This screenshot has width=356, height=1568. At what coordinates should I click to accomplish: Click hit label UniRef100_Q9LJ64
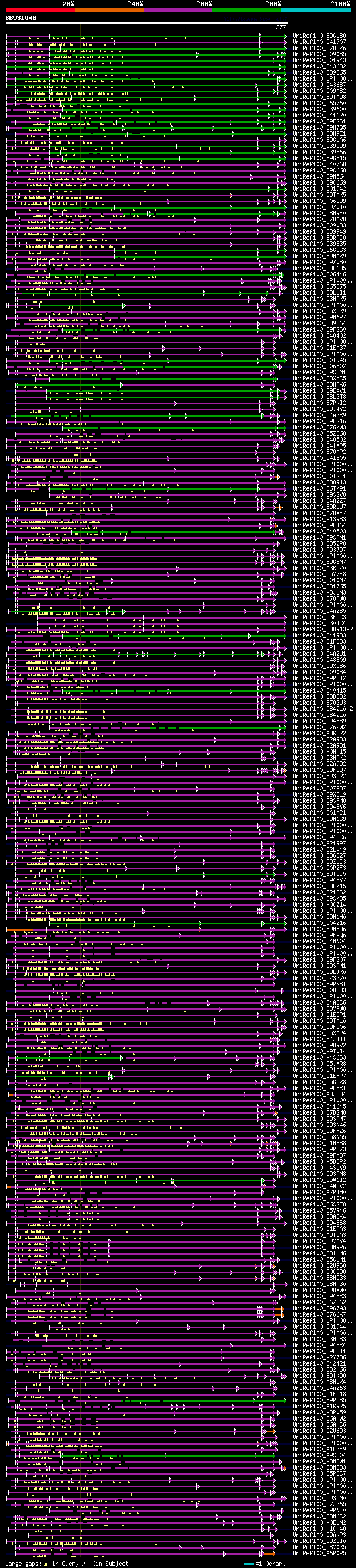[x=319, y=525]
